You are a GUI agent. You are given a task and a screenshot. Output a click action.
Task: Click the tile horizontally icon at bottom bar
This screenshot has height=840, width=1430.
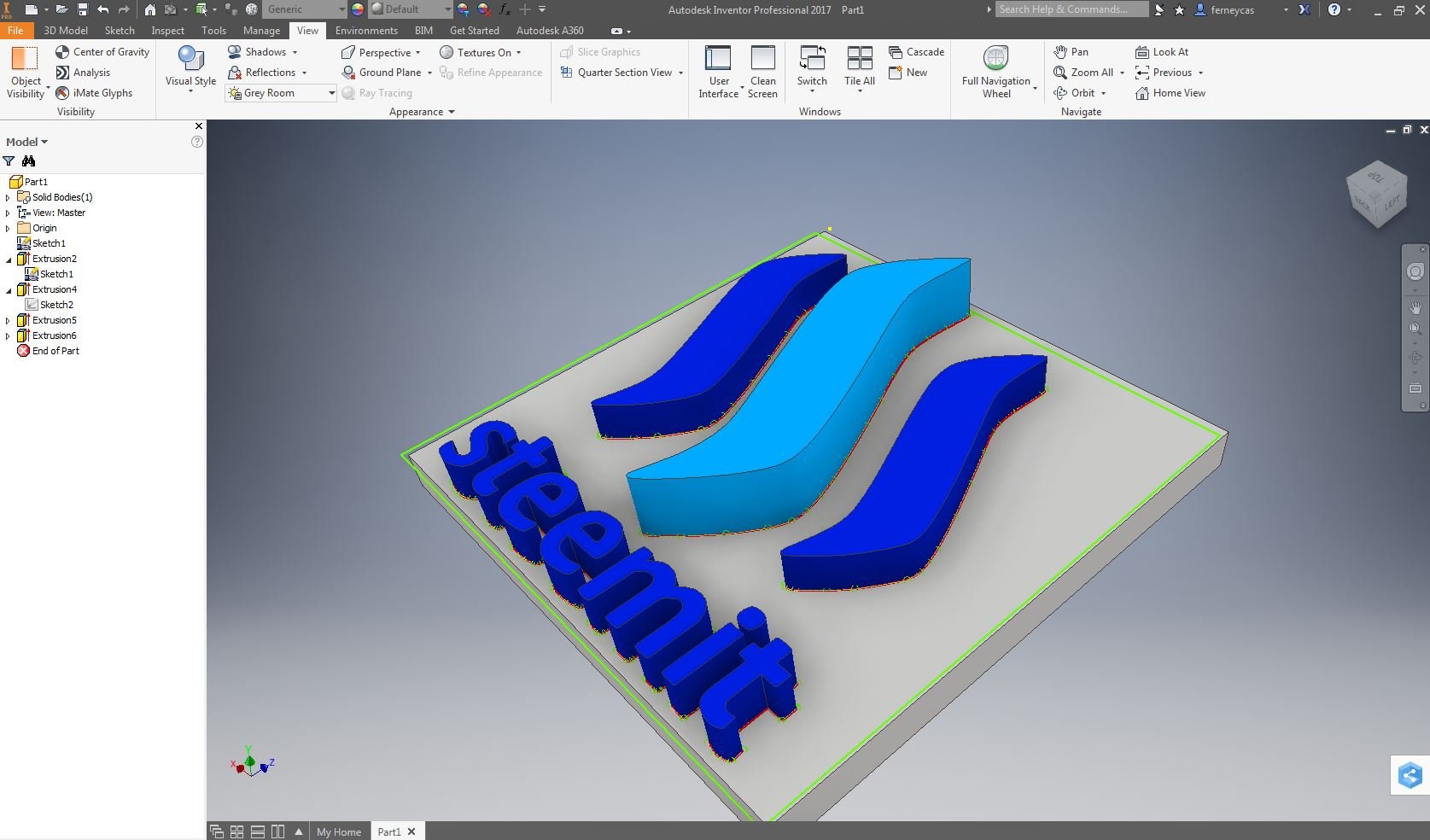257,831
